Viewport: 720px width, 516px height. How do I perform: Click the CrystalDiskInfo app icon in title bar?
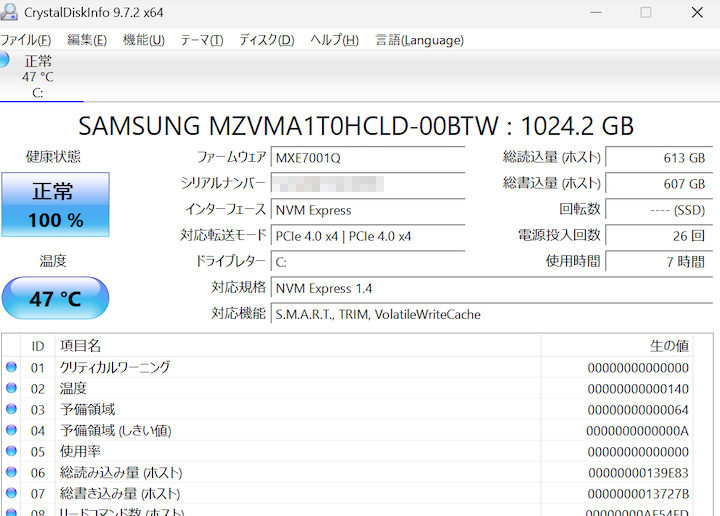point(9,12)
